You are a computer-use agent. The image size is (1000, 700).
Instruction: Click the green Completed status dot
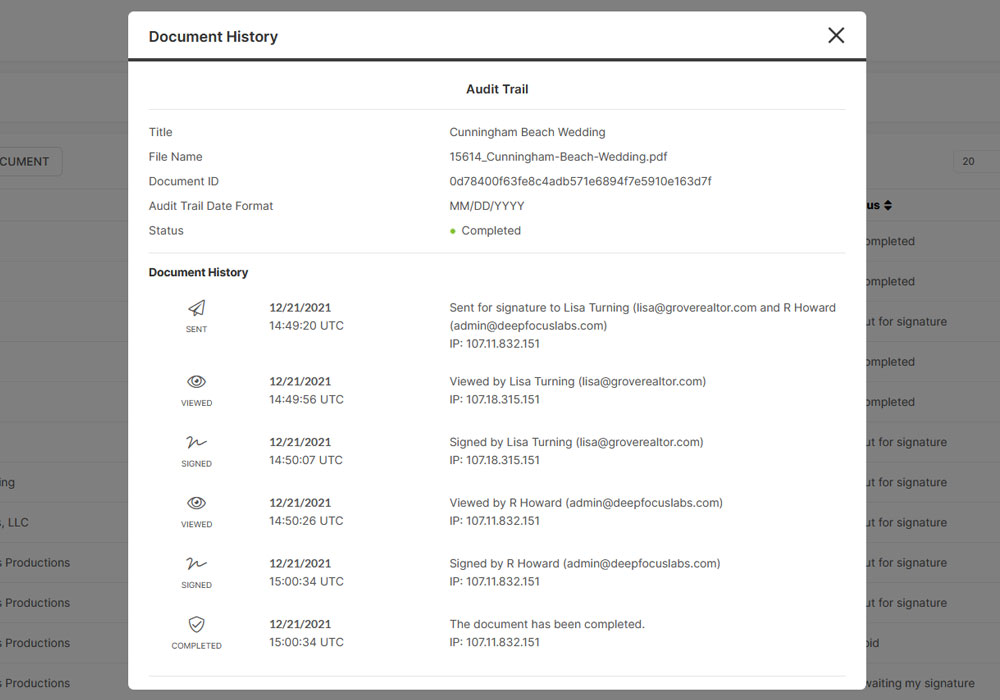click(453, 231)
